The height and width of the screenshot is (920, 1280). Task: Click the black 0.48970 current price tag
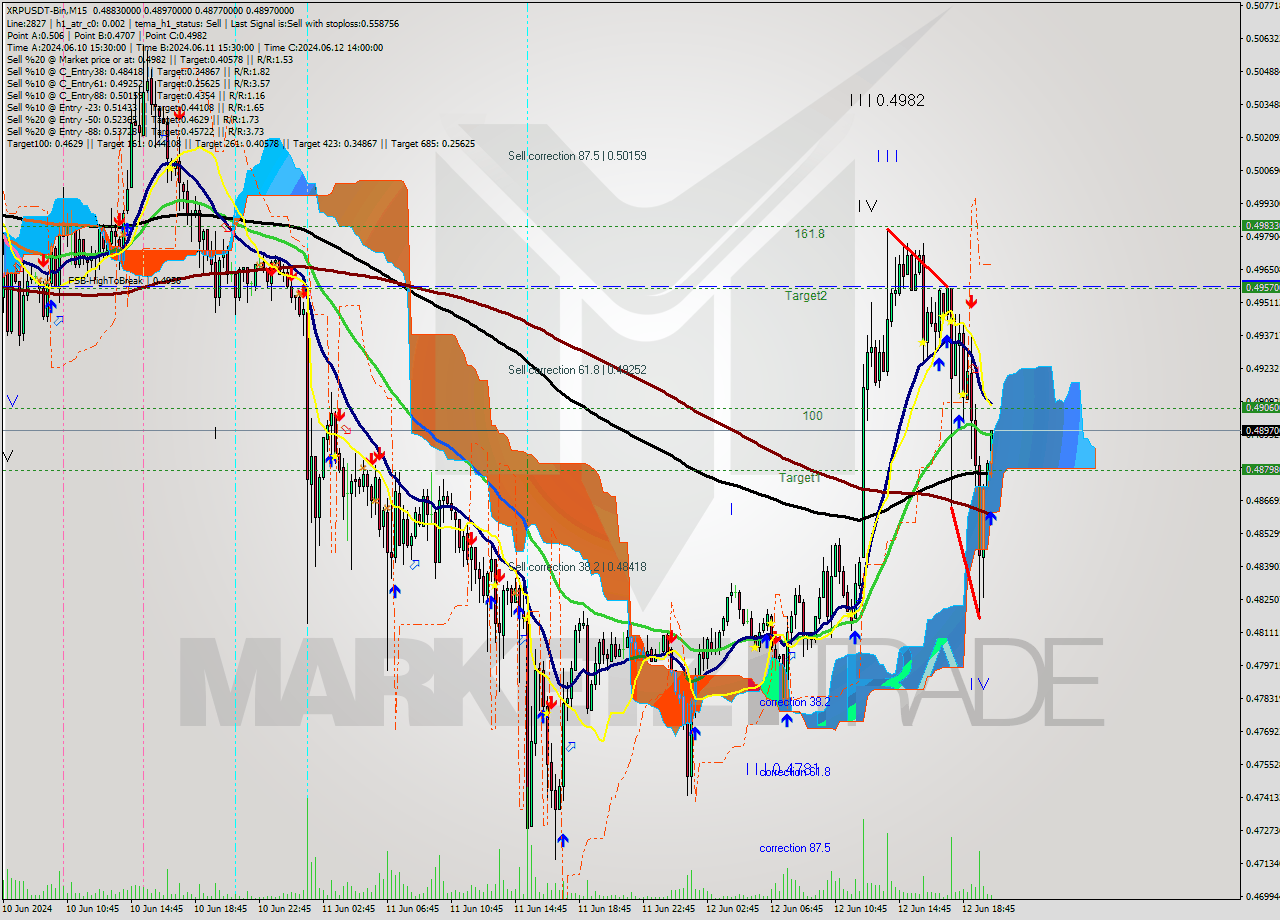click(x=1260, y=431)
